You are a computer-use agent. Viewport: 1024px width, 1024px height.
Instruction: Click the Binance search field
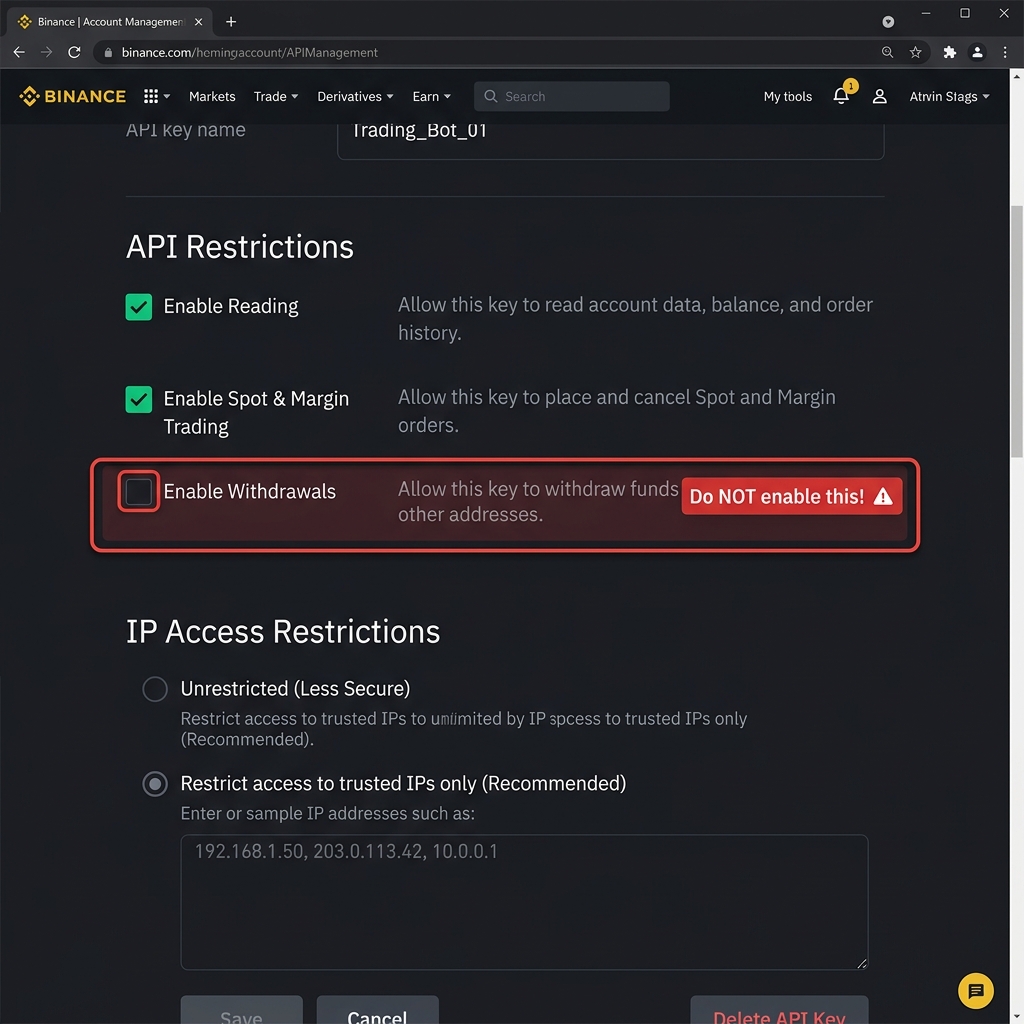tap(571, 96)
